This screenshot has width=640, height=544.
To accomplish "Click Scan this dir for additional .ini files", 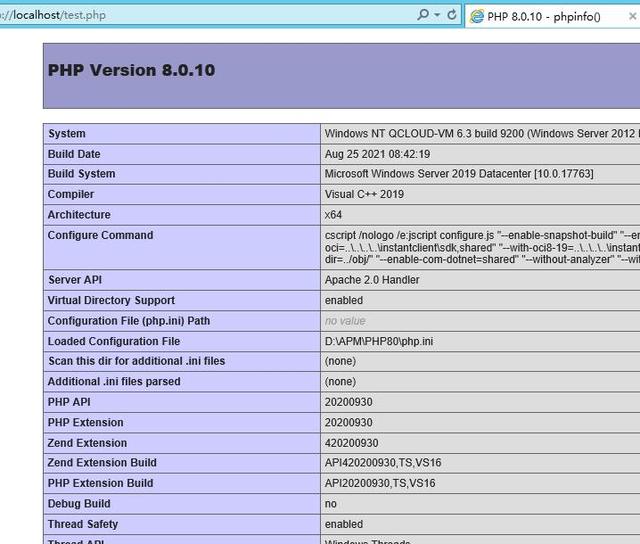I will point(137,361).
